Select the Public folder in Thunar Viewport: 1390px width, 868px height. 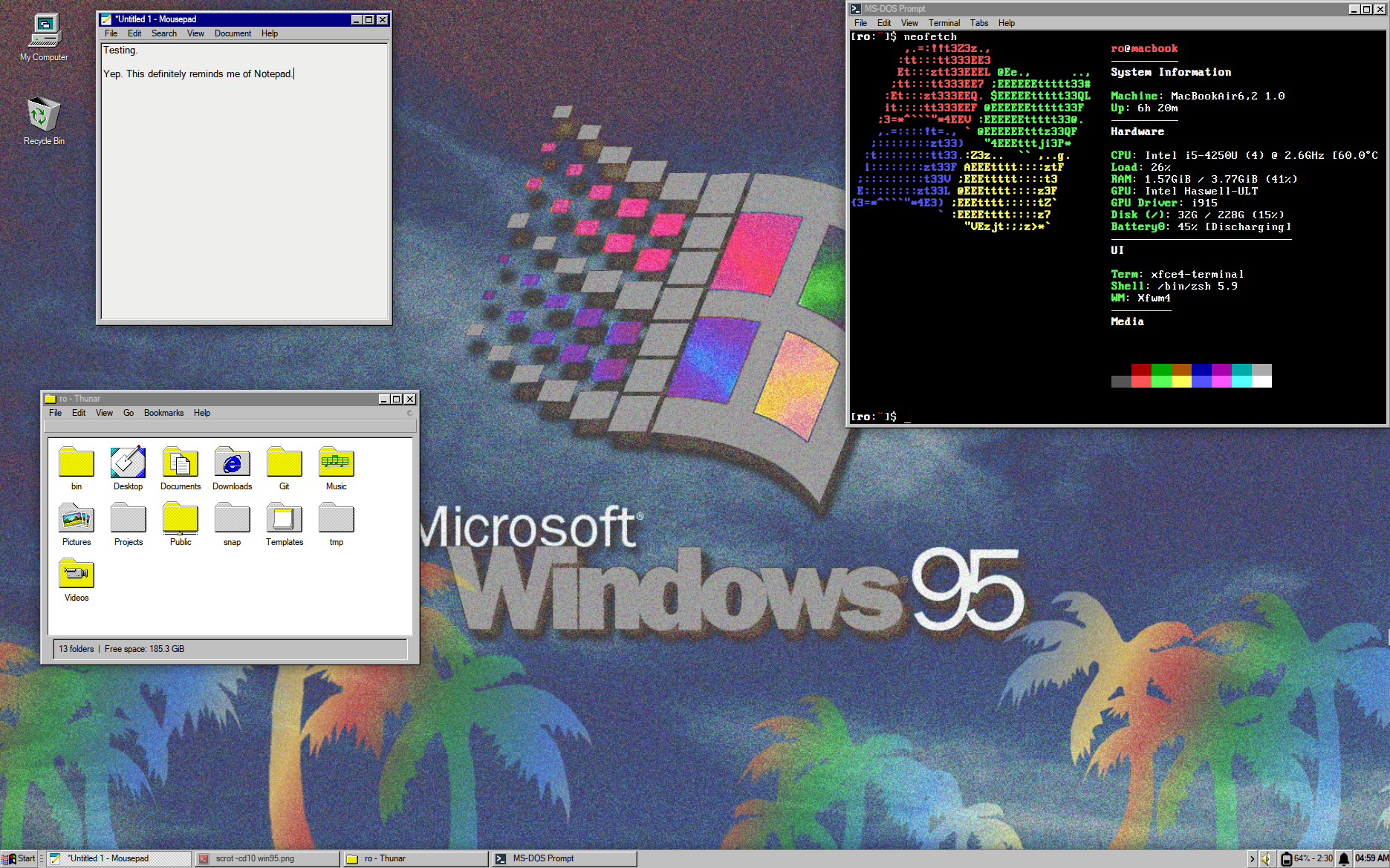[x=181, y=524]
